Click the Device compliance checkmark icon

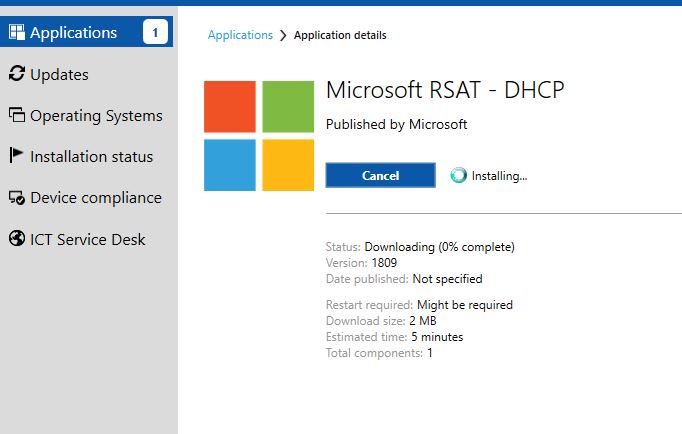(17, 198)
